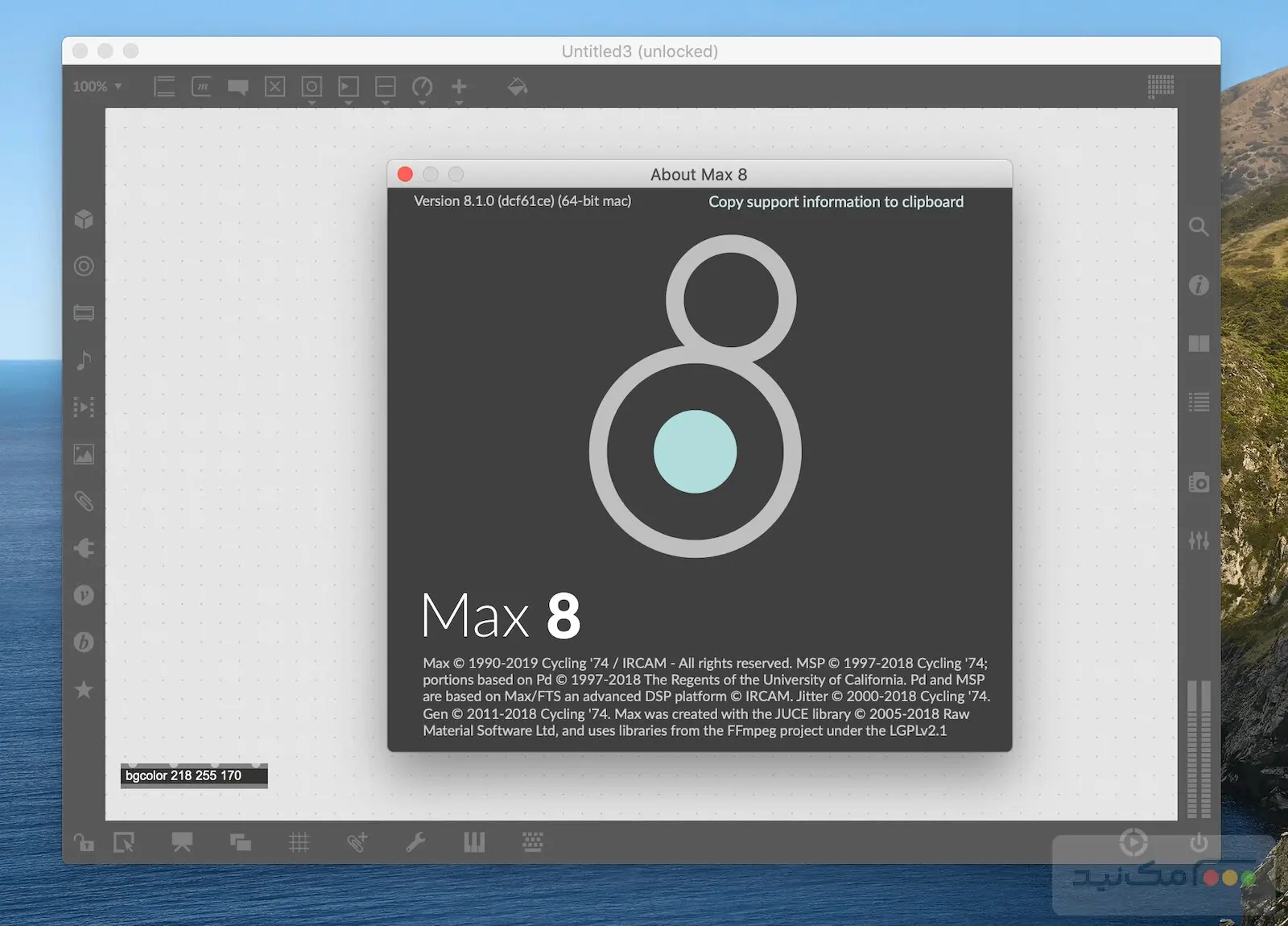1288x926 pixels.
Task: Open the 100% zoom dropdown
Action: [x=97, y=86]
